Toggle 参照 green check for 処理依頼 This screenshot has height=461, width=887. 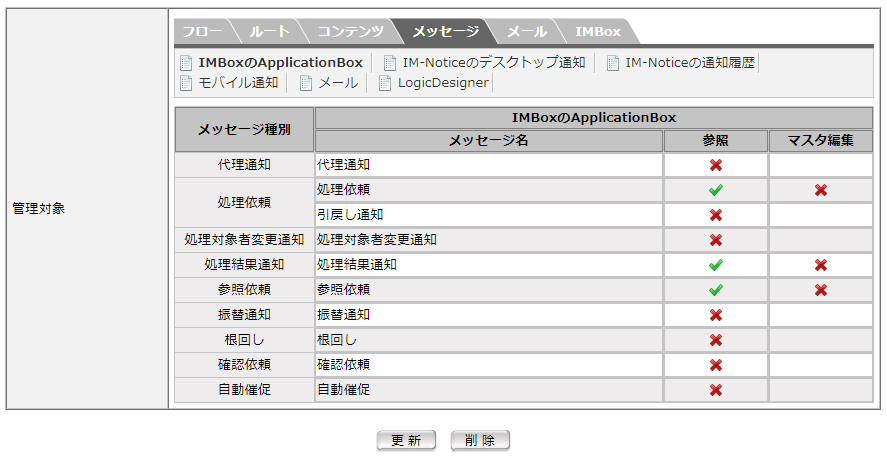point(716,190)
